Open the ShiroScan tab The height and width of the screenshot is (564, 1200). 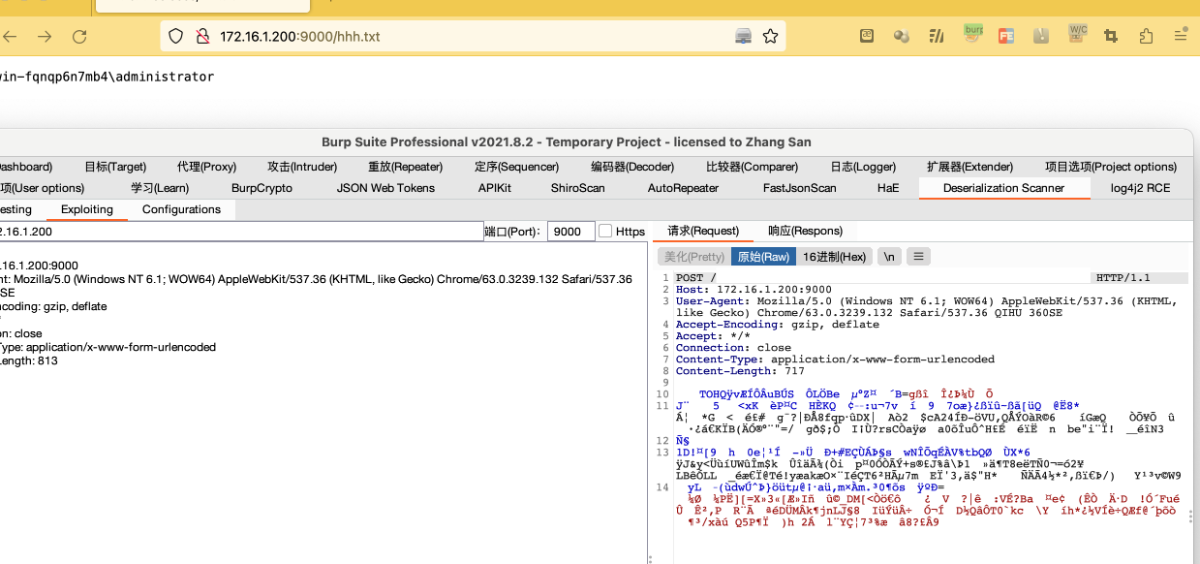(577, 188)
